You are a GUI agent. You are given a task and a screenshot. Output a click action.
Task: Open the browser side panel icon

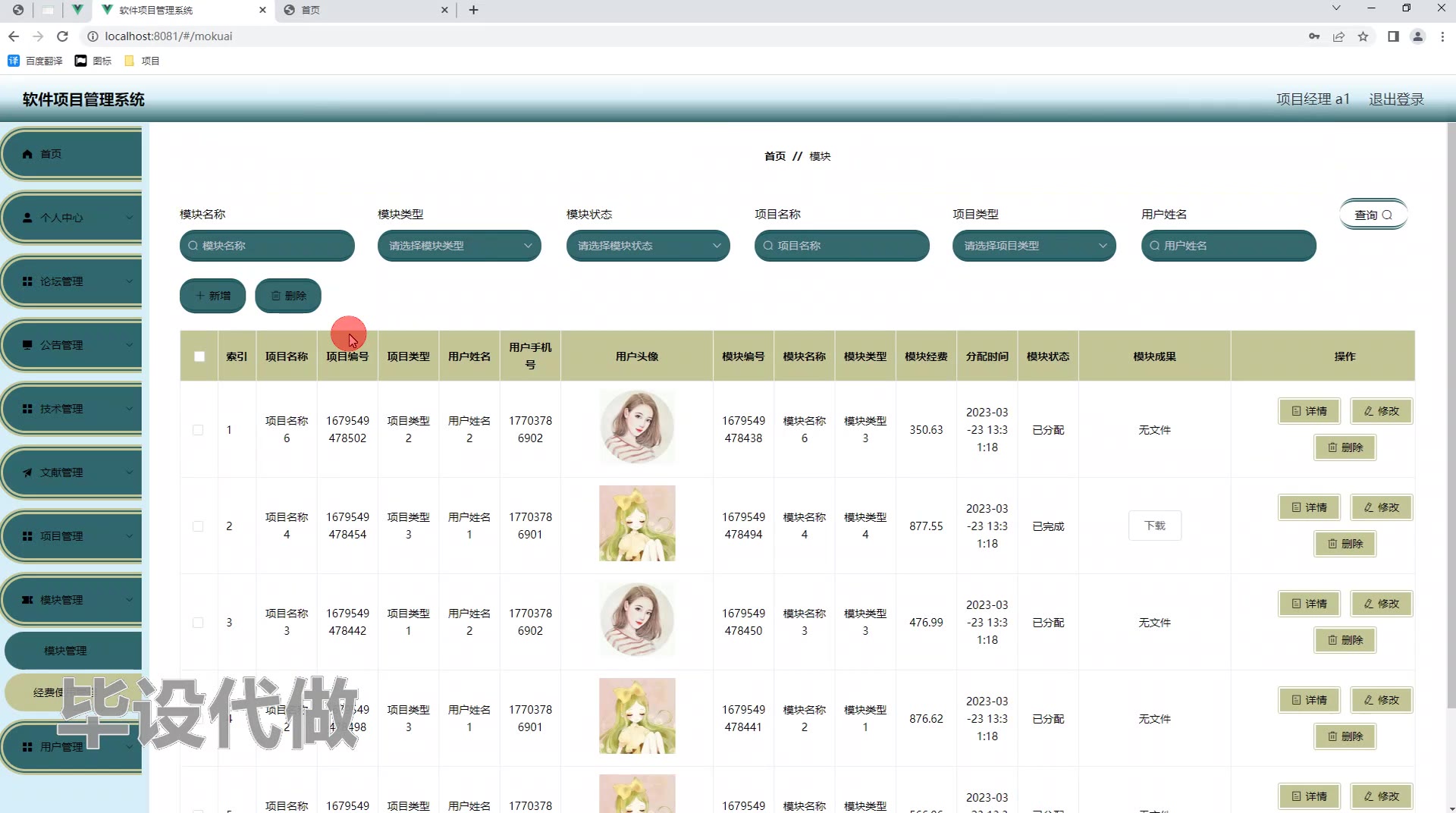1393,36
